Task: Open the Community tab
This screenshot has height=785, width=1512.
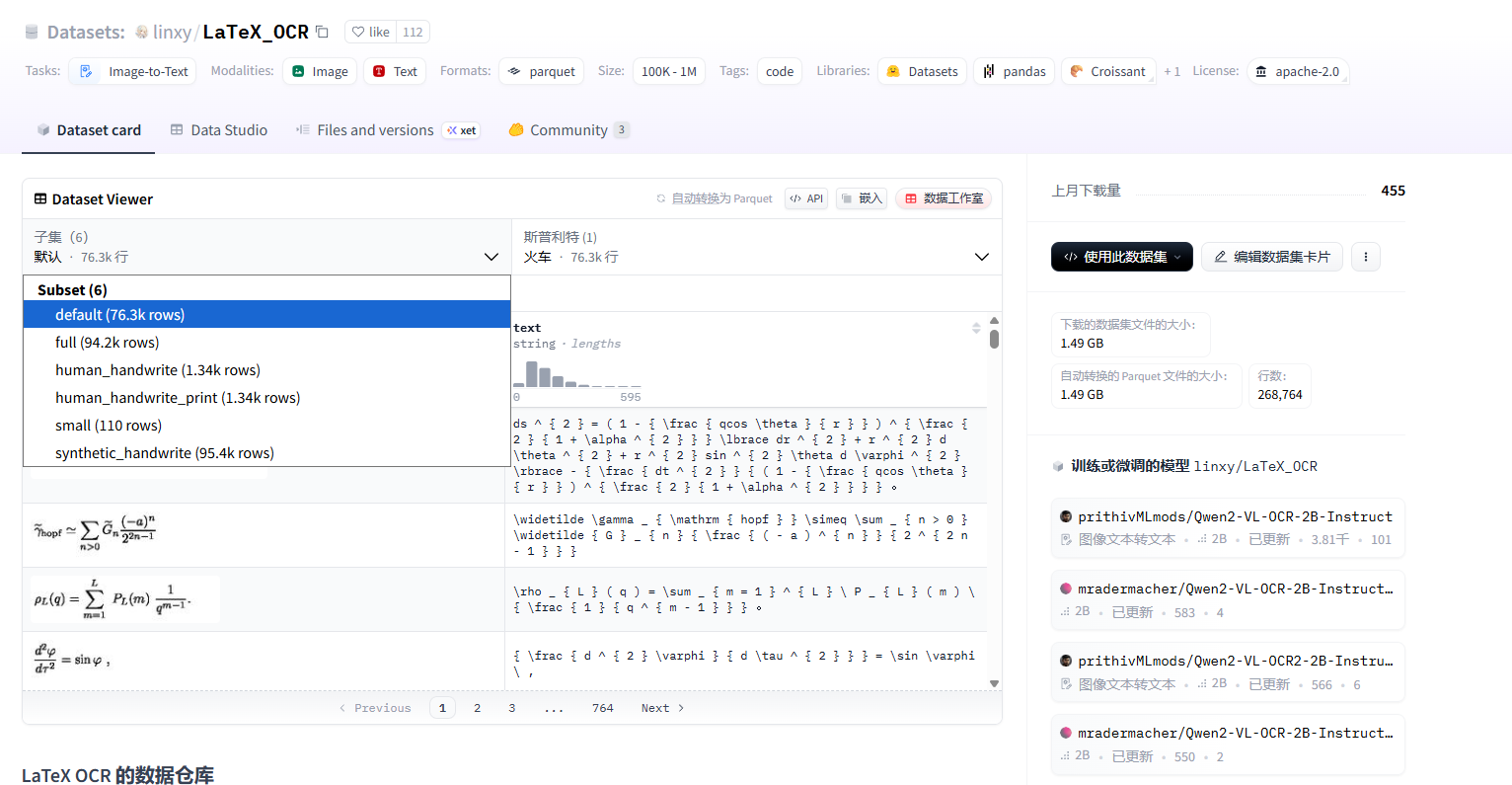Action: pyautogui.click(x=567, y=130)
